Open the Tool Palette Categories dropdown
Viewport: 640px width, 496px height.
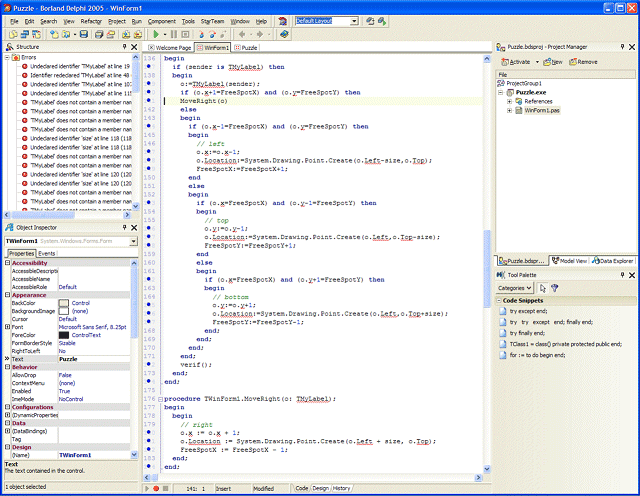(515, 288)
